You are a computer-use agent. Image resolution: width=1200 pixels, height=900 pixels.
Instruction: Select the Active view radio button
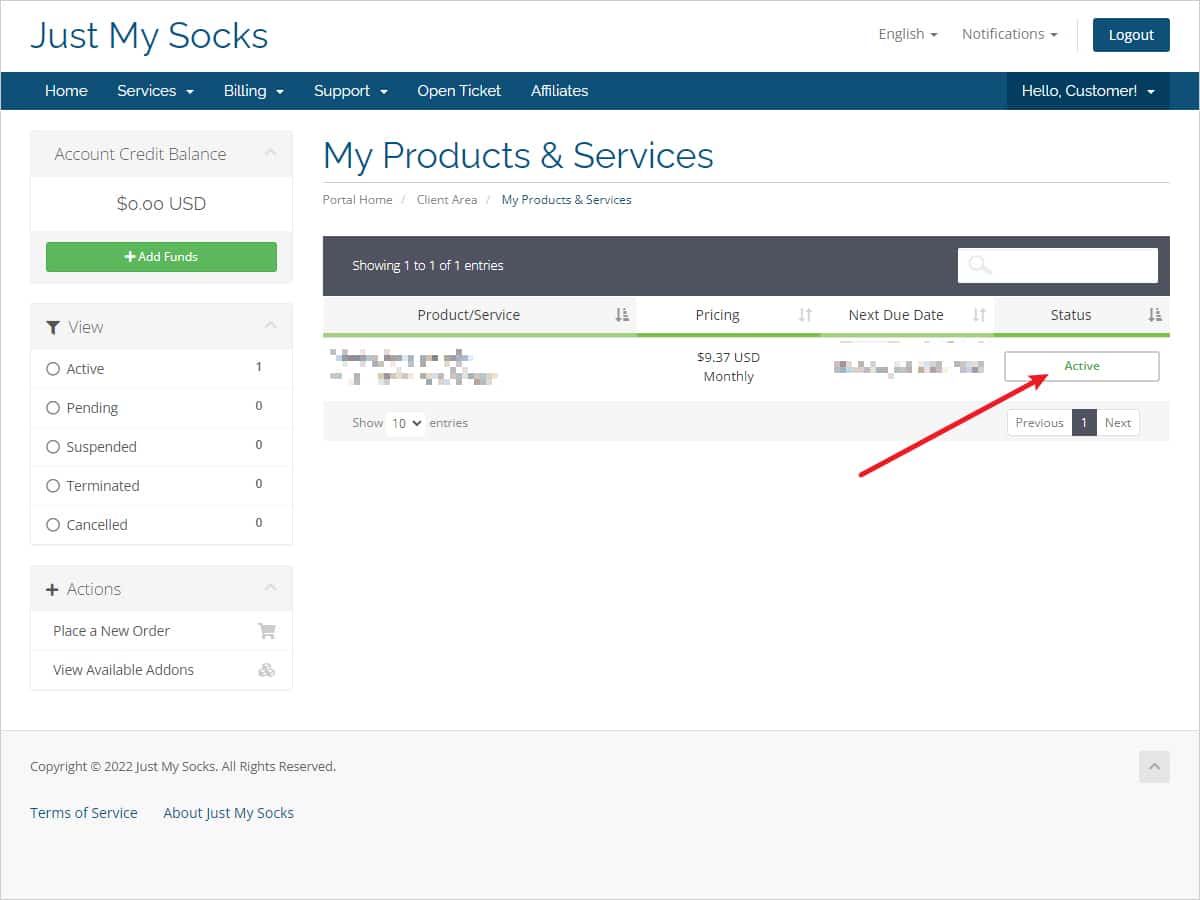(x=53, y=369)
